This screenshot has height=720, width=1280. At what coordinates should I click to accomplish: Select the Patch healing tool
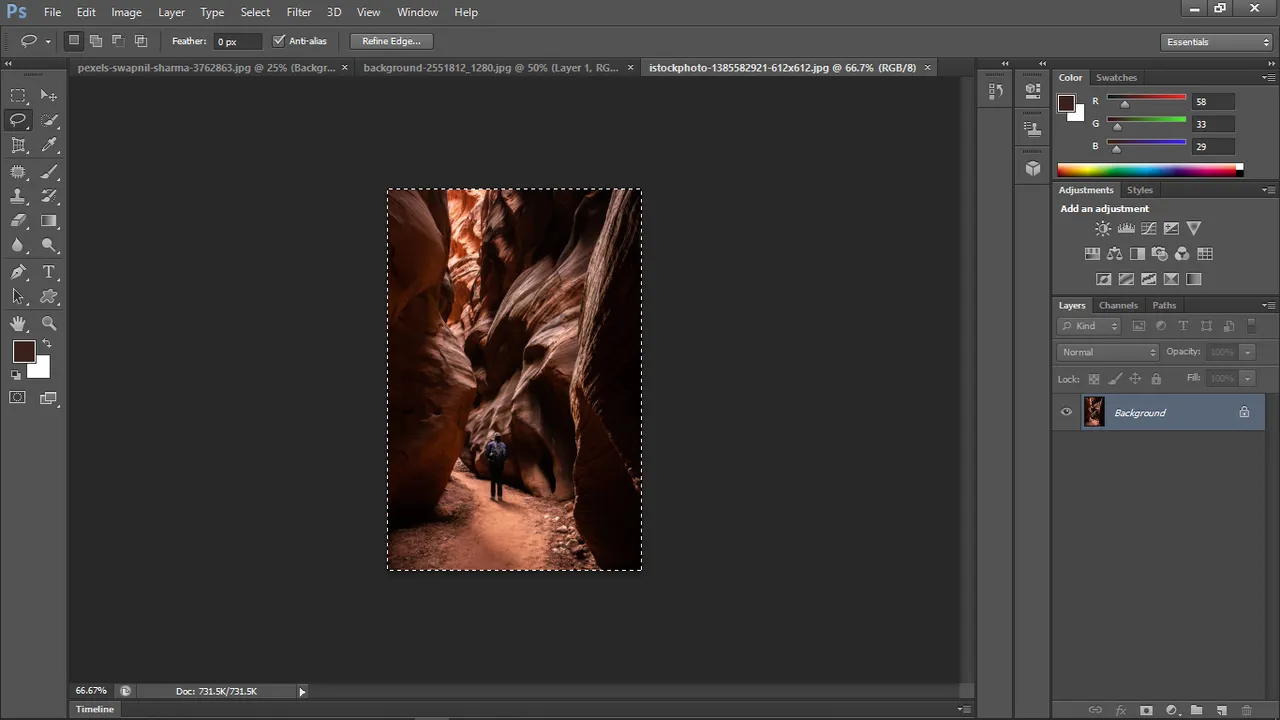coord(18,171)
